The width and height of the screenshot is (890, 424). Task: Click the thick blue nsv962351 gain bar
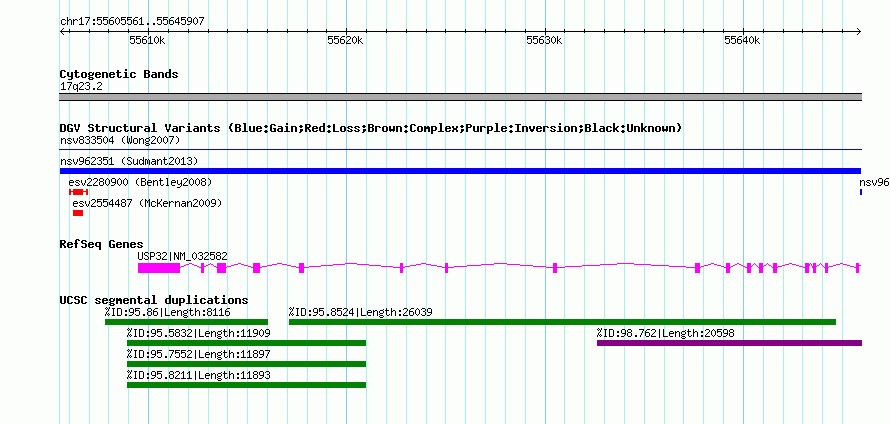(x=461, y=171)
